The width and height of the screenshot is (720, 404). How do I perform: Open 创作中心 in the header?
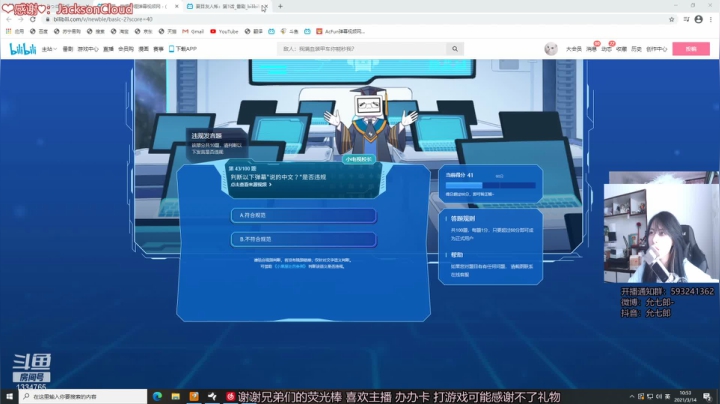656,49
